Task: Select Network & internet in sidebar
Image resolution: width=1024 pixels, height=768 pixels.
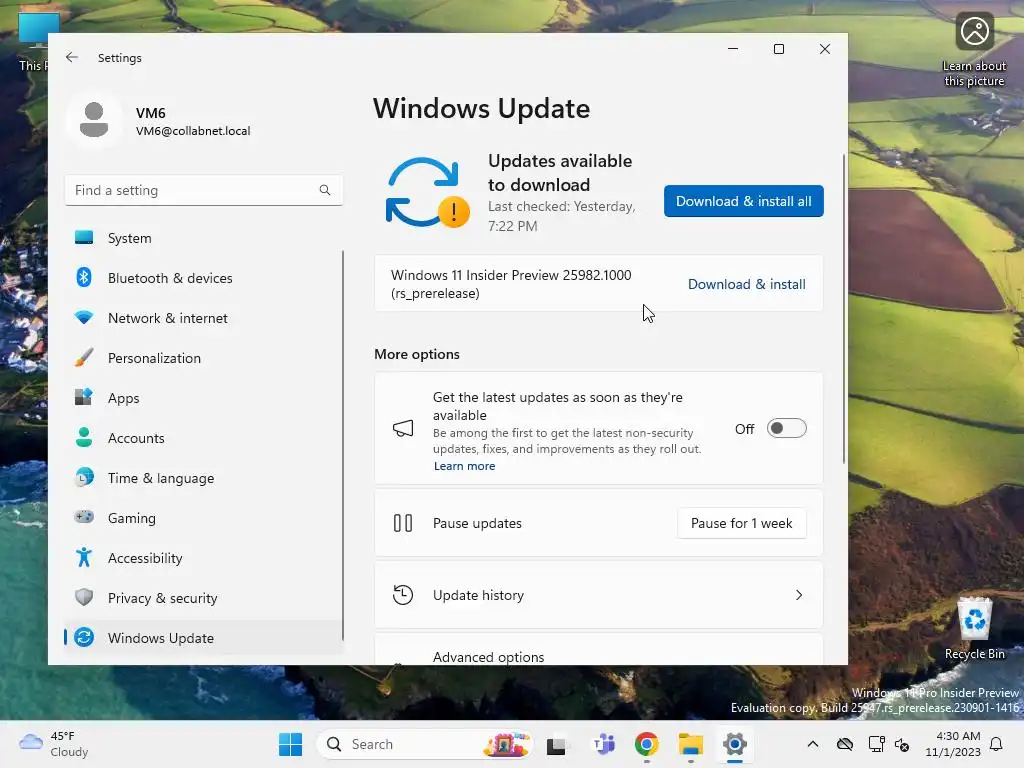Action: pyautogui.click(x=204, y=317)
